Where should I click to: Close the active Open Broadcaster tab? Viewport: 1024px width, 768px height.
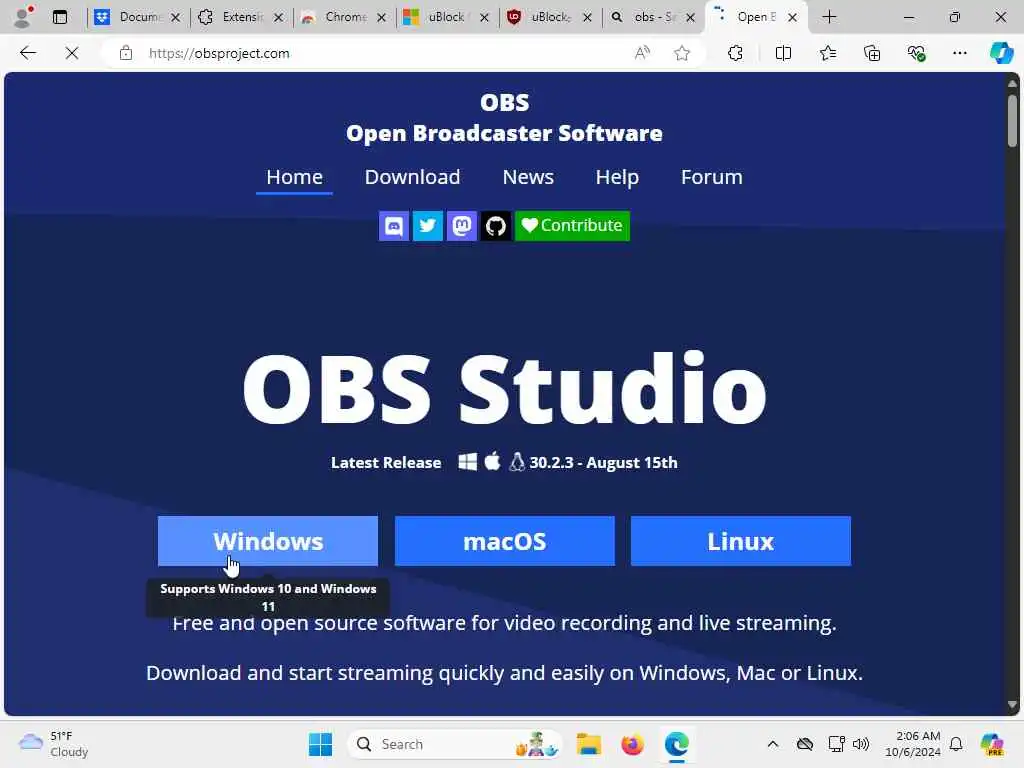[792, 18]
